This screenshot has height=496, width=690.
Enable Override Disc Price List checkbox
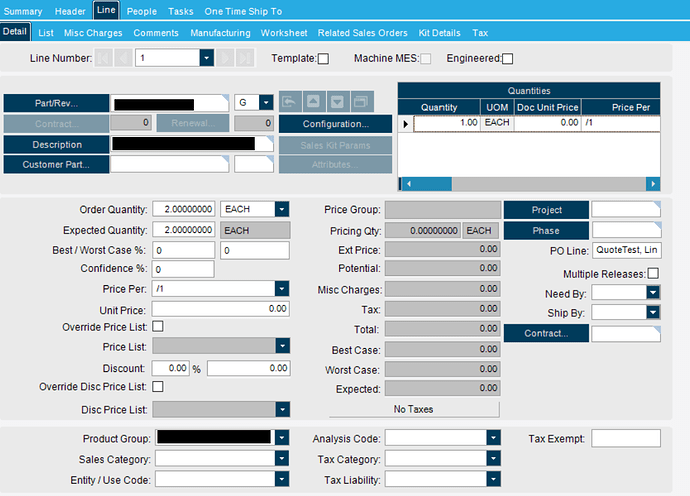(x=158, y=386)
